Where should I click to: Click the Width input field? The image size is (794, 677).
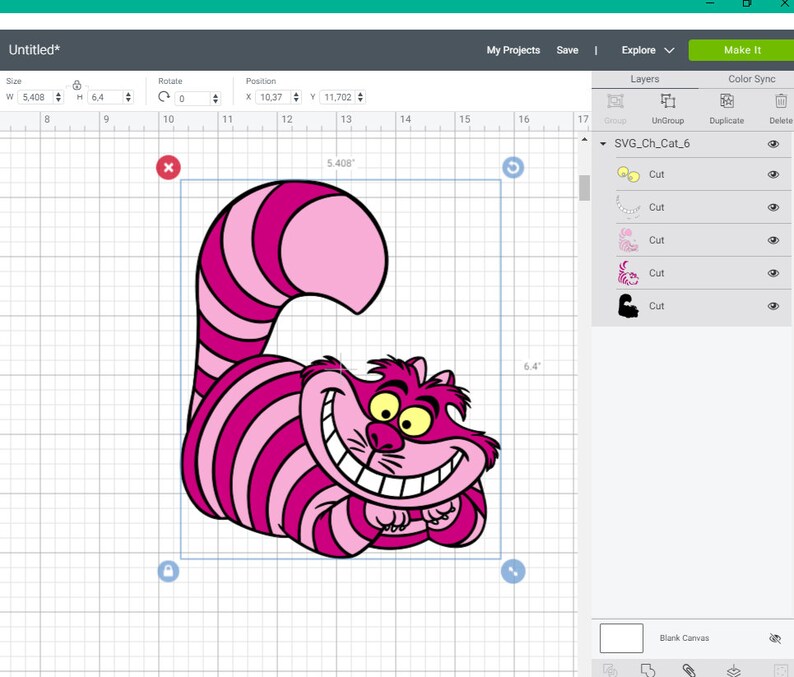tap(35, 97)
